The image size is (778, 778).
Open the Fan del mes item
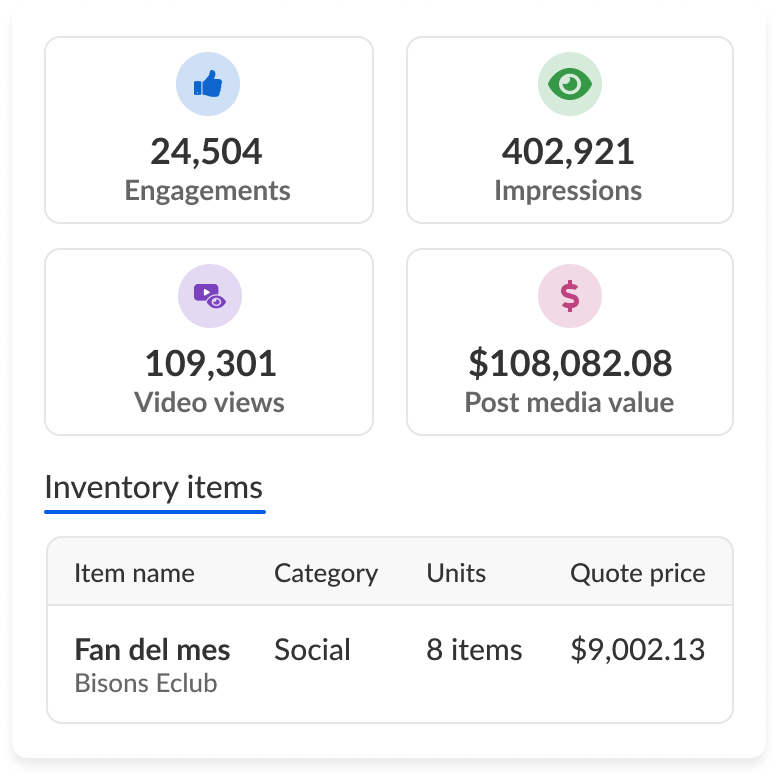coord(152,650)
